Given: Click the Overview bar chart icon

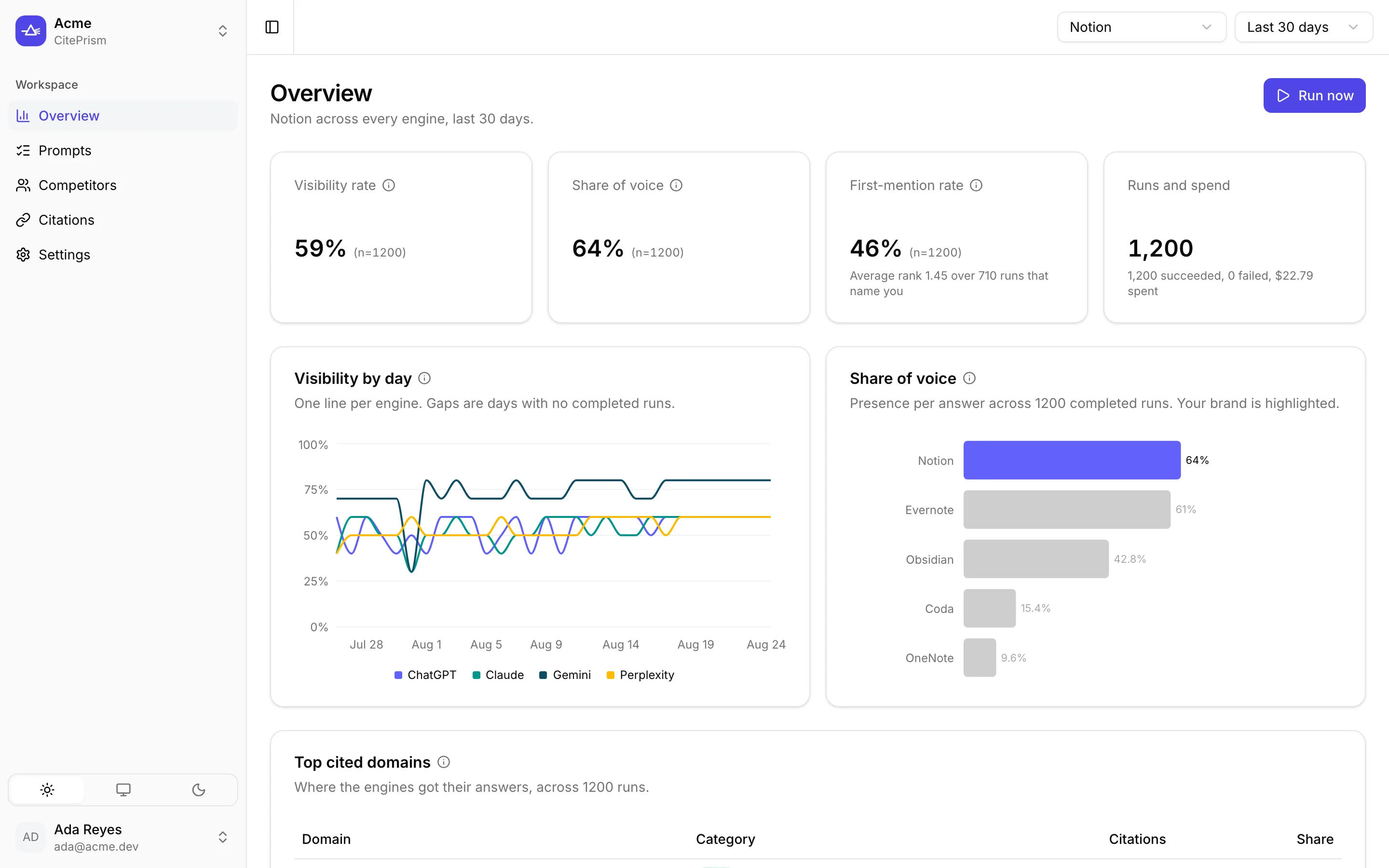Looking at the screenshot, I should 23,115.
